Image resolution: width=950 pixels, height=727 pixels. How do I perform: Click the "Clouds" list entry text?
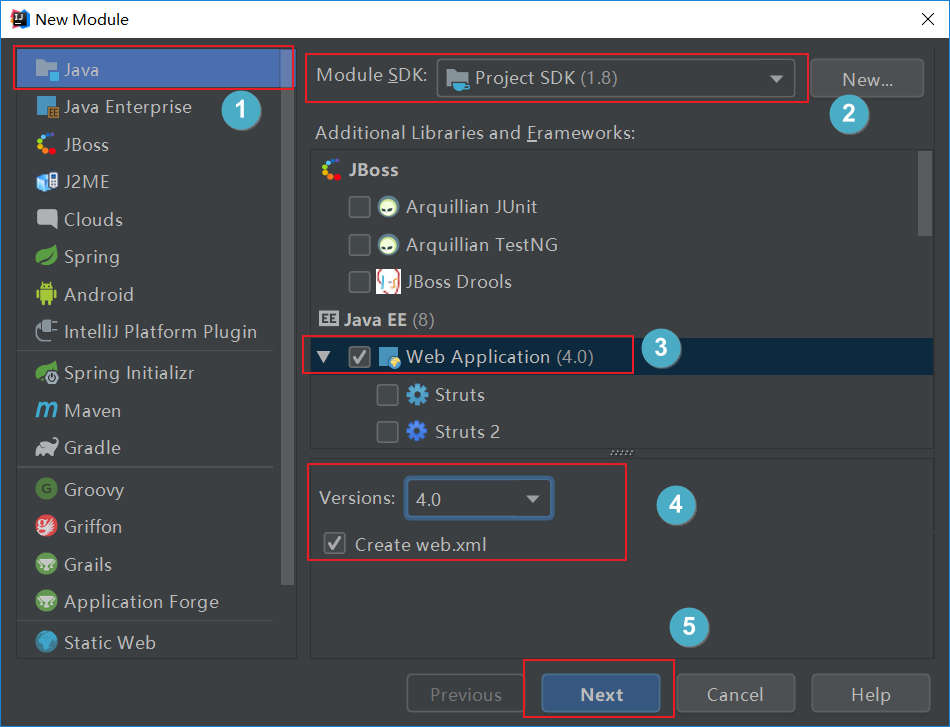tap(93, 219)
